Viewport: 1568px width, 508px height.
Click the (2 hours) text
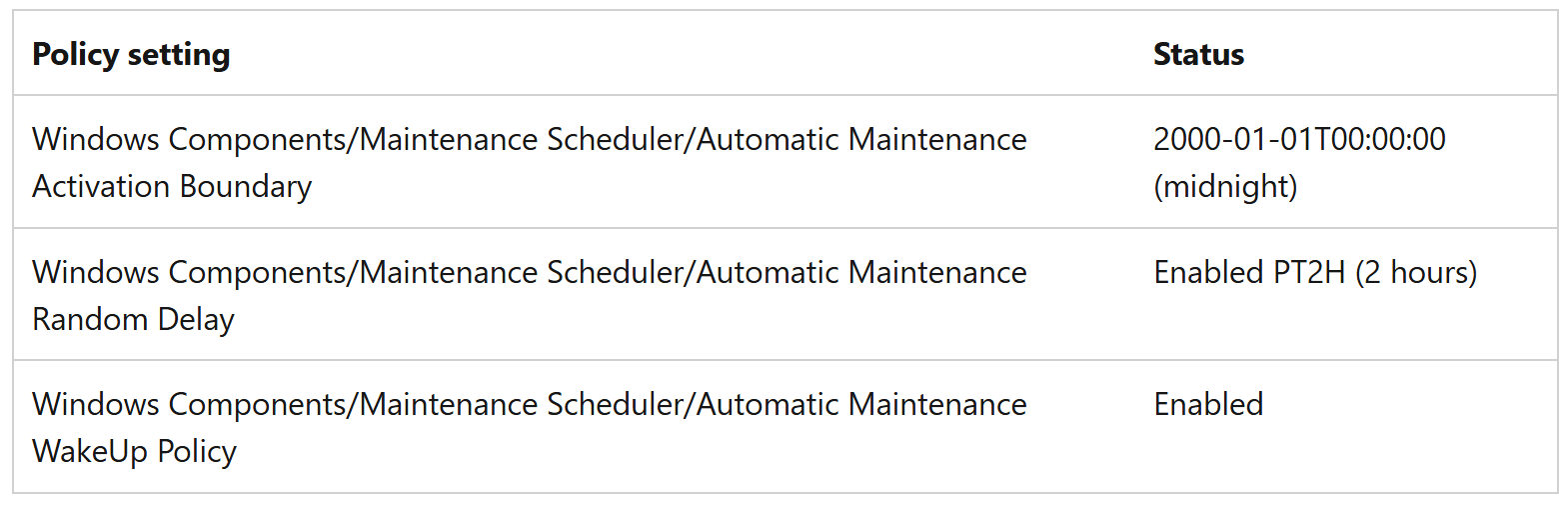click(x=1416, y=272)
